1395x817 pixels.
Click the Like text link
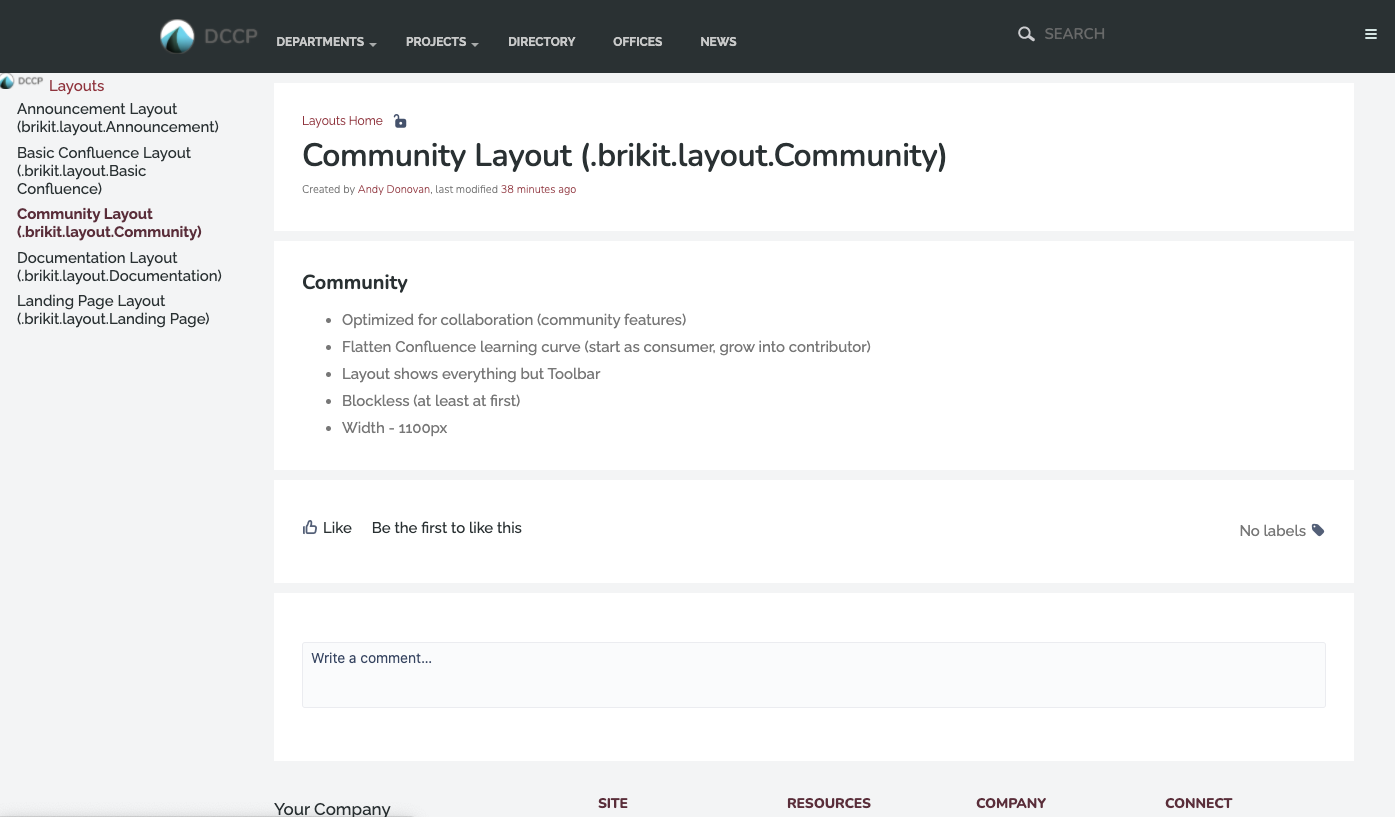coord(337,528)
